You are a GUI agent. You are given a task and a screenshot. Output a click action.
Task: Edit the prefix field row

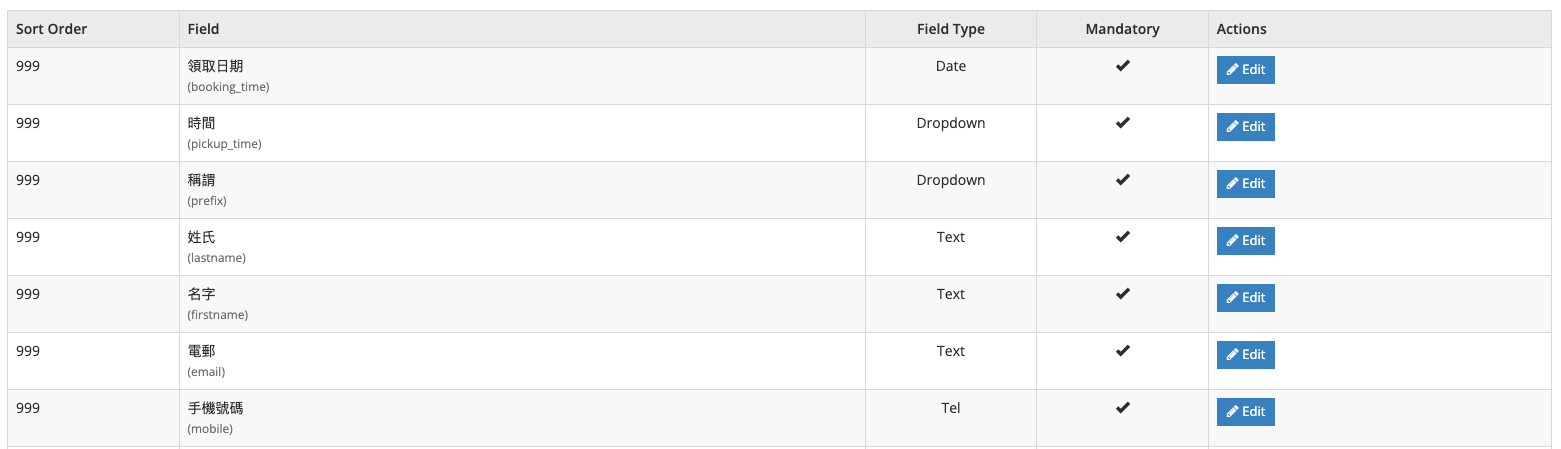1245,184
